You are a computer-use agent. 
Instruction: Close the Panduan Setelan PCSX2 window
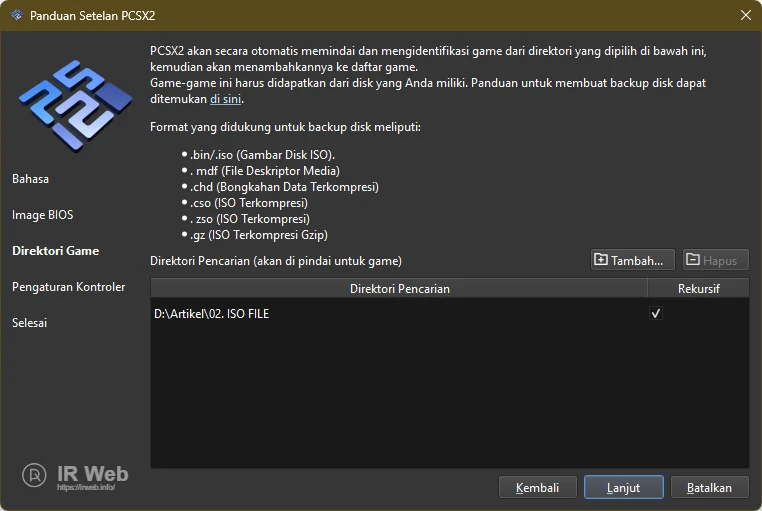[745, 15]
